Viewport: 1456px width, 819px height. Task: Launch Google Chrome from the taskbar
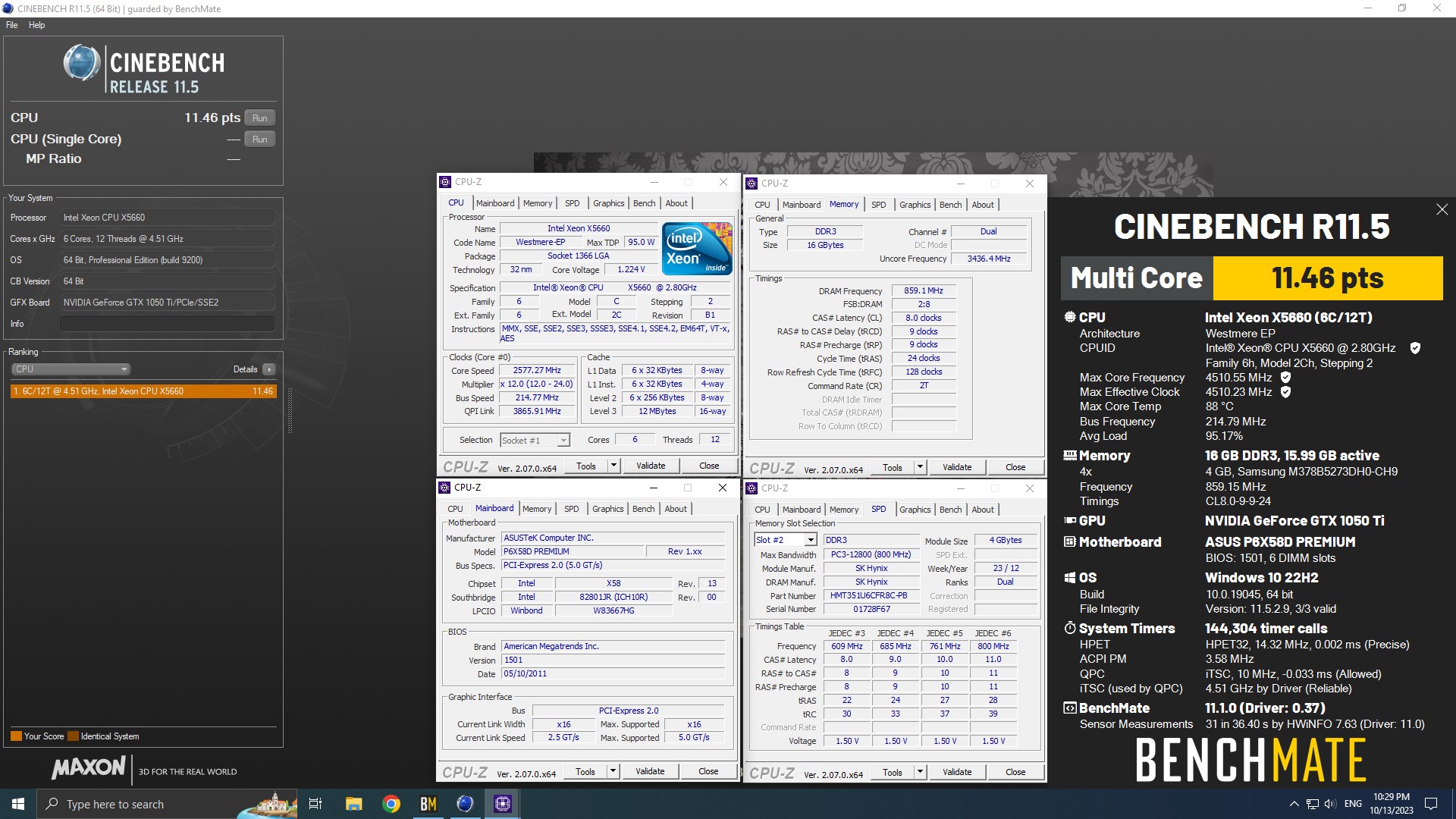point(391,804)
